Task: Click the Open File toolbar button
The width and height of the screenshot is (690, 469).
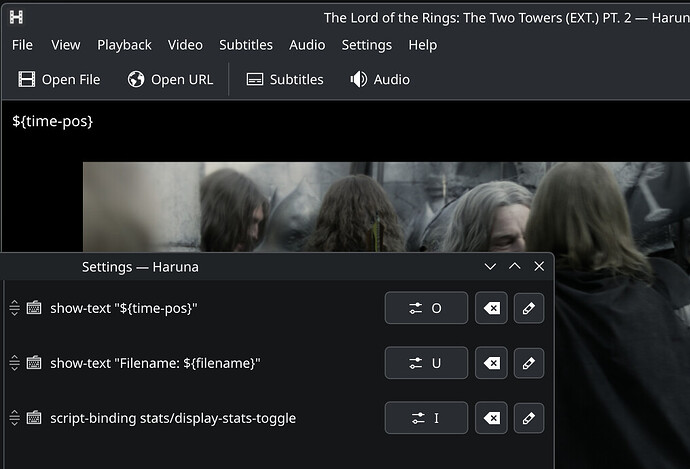Action: click(x=60, y=79)
